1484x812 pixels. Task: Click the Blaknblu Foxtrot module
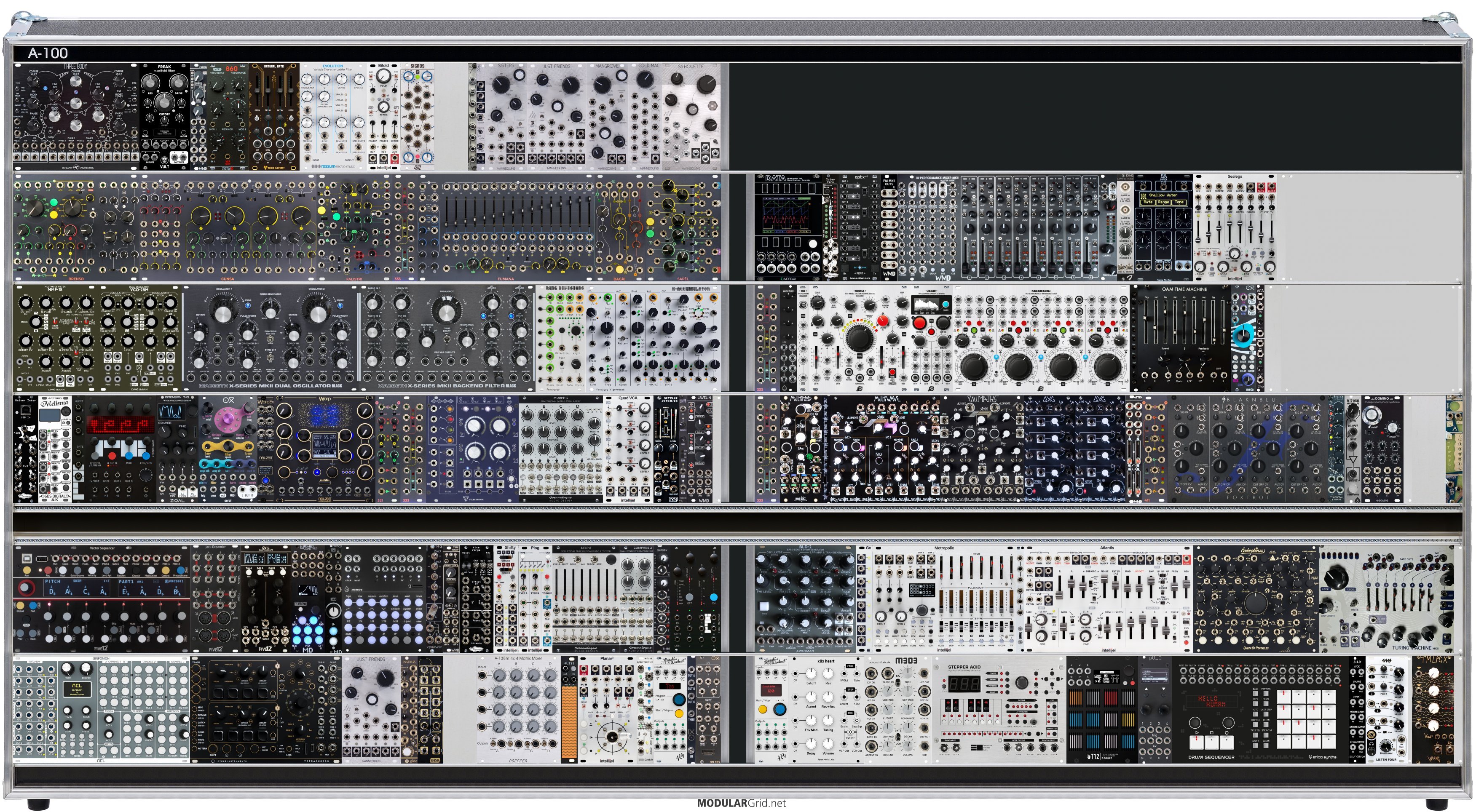(x=1248, y=449)
